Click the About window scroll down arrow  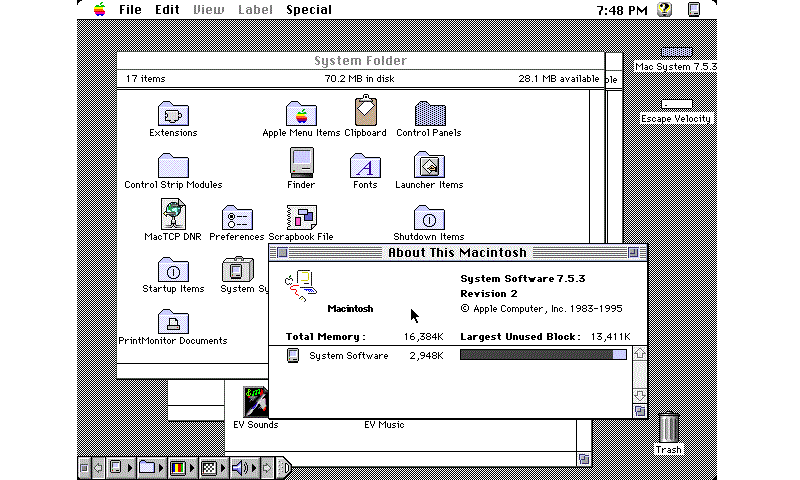click(x=640, y=396)
